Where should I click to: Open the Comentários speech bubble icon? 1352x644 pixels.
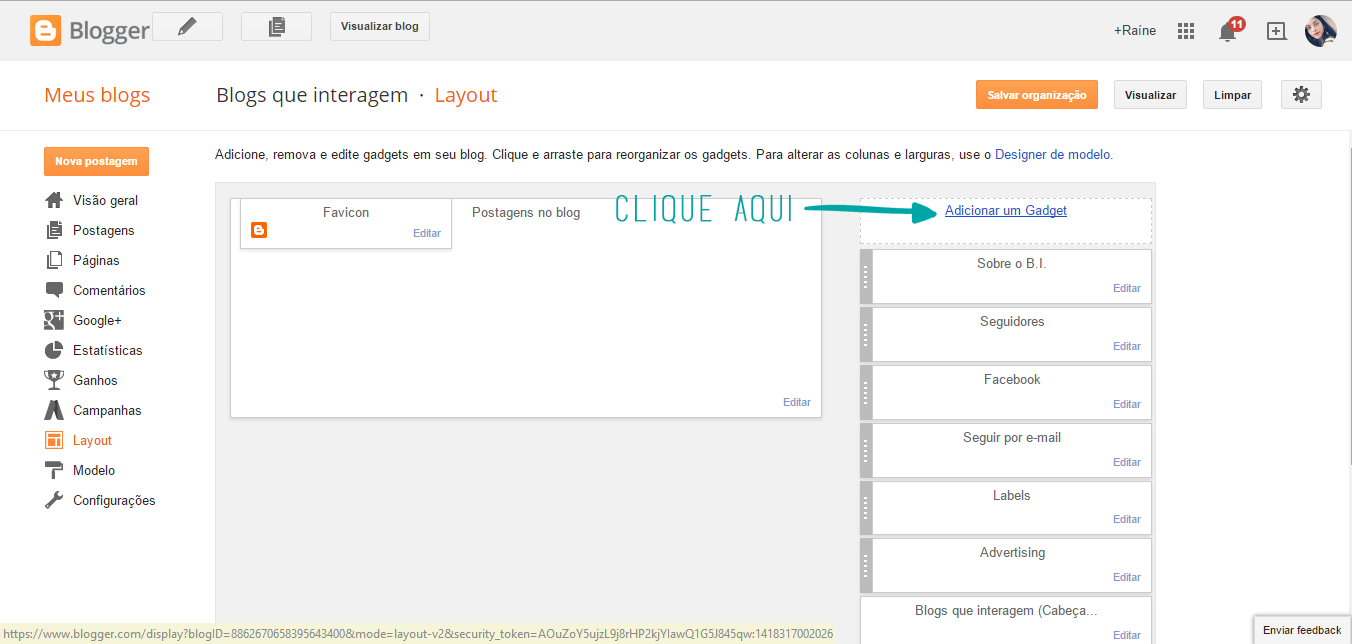(53, 290)
